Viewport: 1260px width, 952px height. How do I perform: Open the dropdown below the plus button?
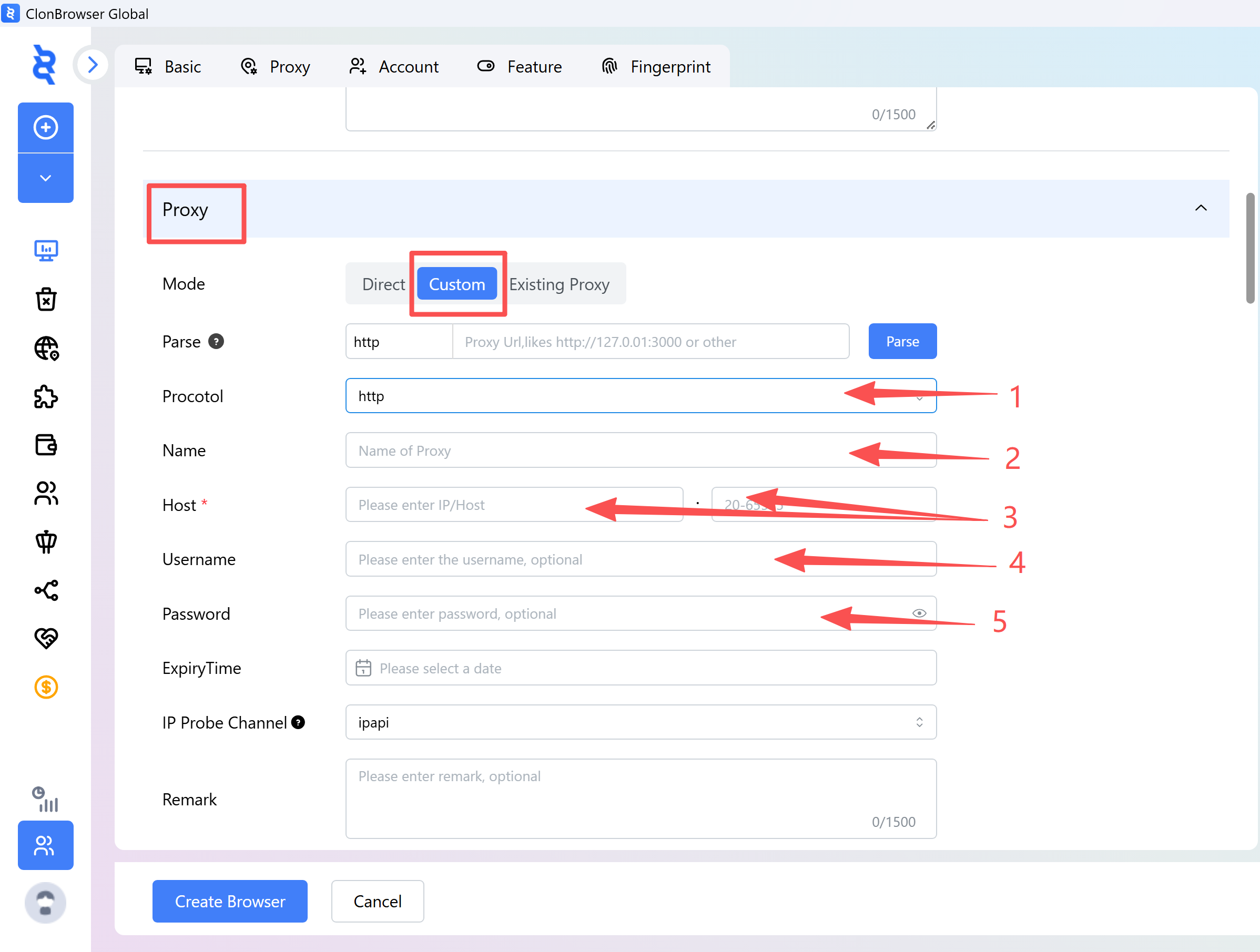[46, 178]
